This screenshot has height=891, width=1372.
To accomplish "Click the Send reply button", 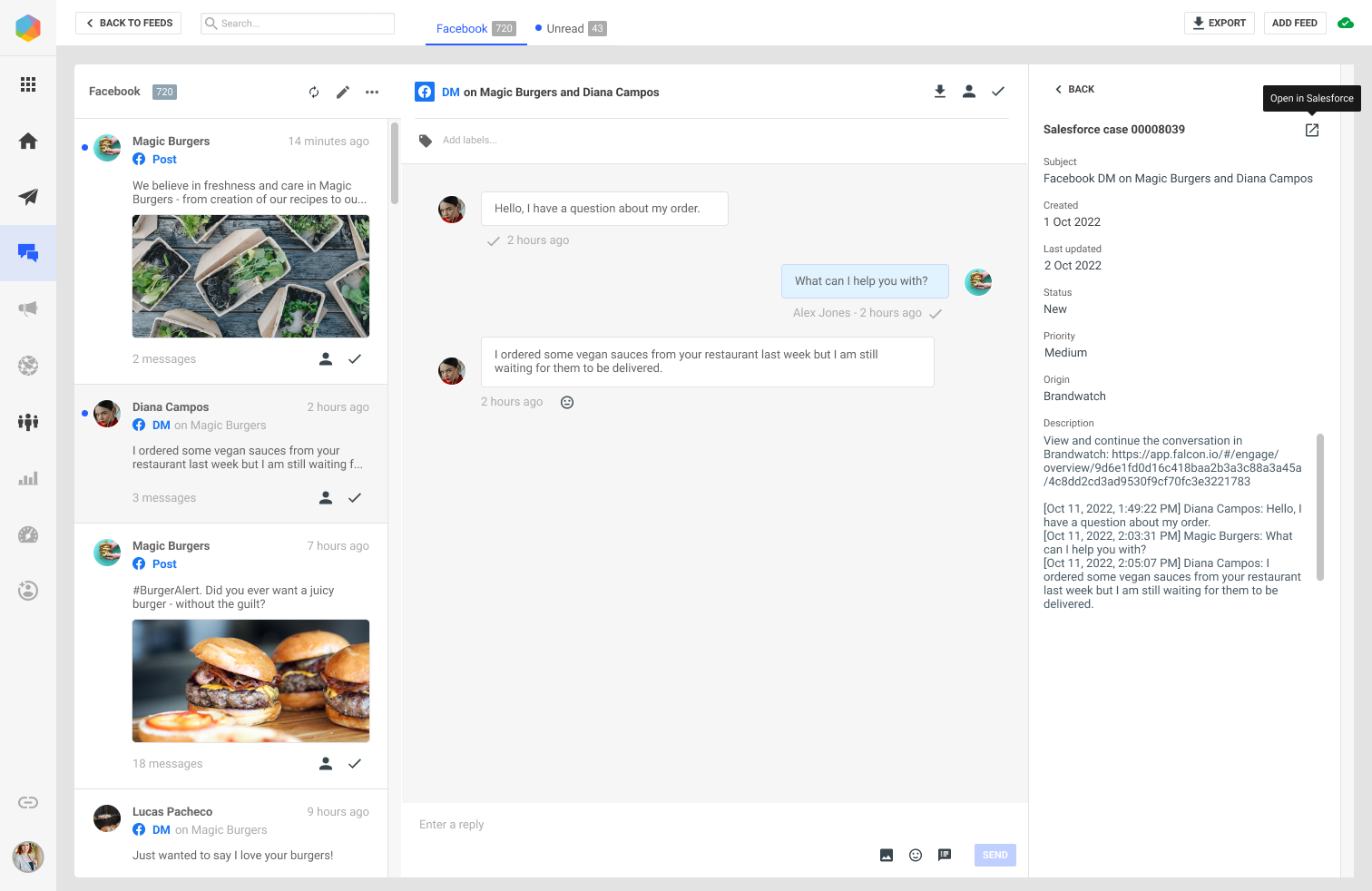I will click(x=995, y=855).
